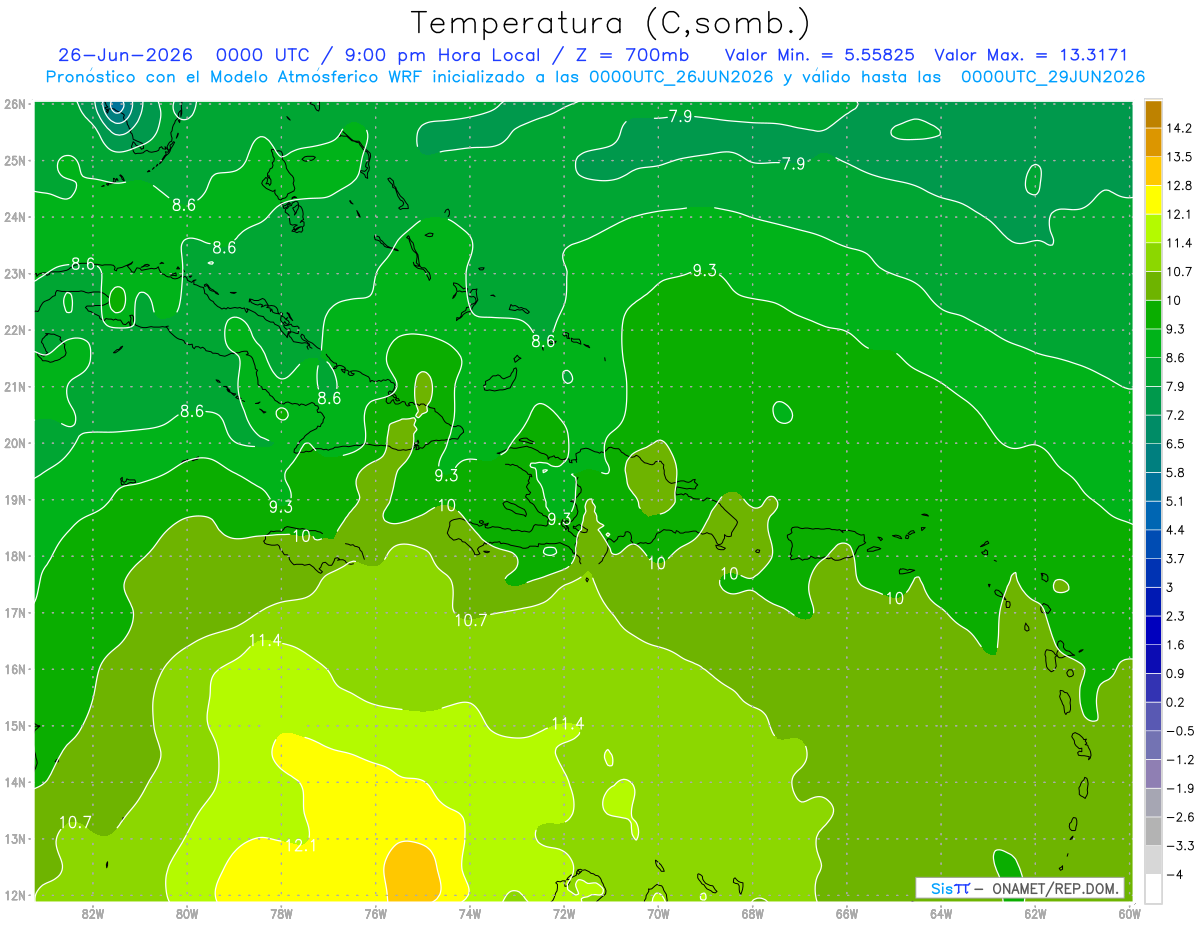Click the '62W' longitude axis label
The width and height of the screenshot is (1200, 927).
pos(1035,914)
